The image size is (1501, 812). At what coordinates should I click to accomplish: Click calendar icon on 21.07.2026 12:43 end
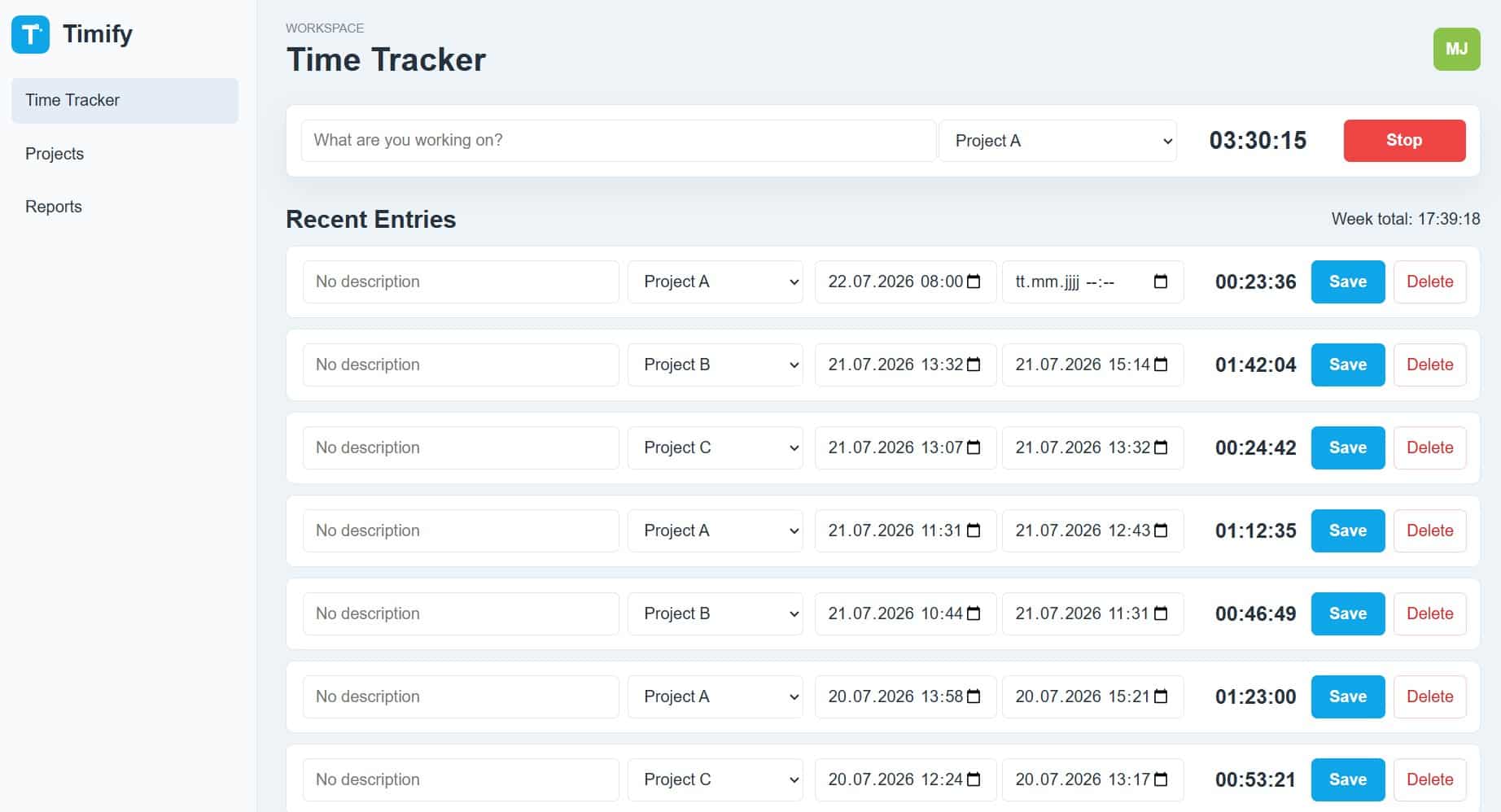[1161, 530]
